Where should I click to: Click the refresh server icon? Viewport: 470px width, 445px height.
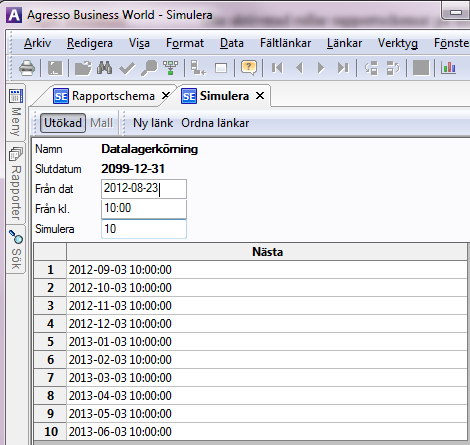pyautogui.click(x=371, y=68)
